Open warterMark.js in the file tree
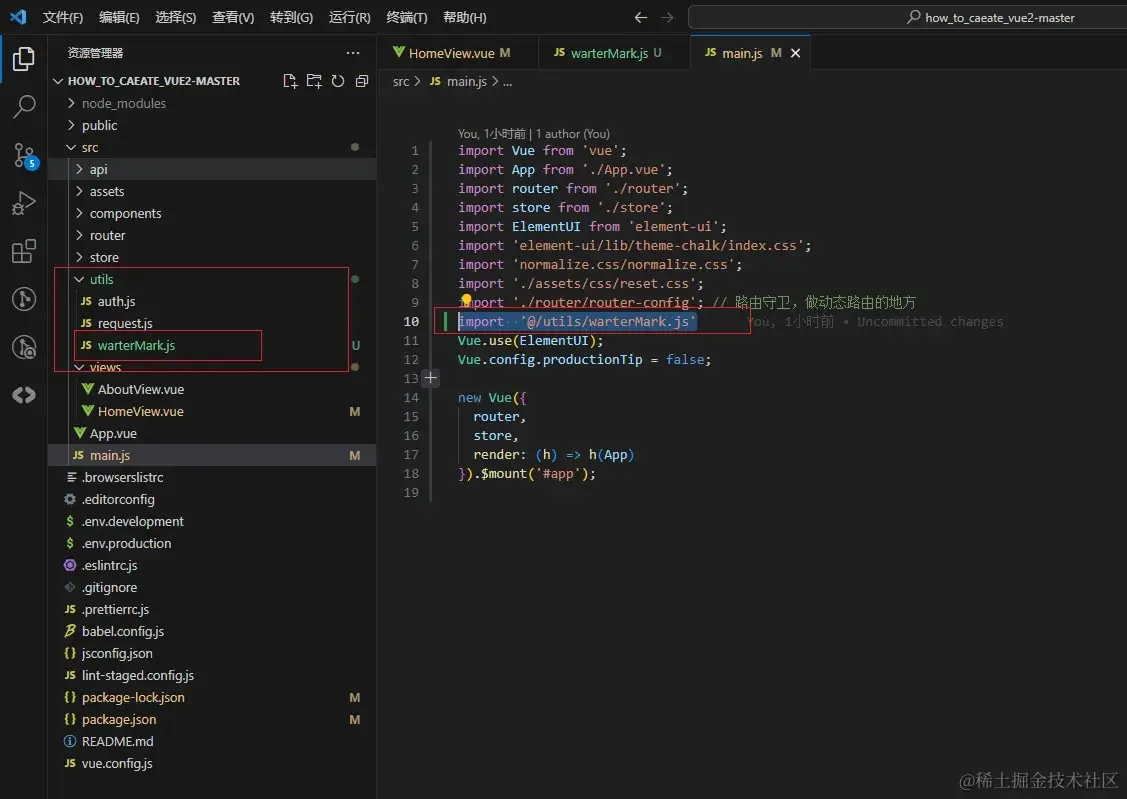Image resolution: width=1127 pixels, height=799 pixels. pos(212,346)
